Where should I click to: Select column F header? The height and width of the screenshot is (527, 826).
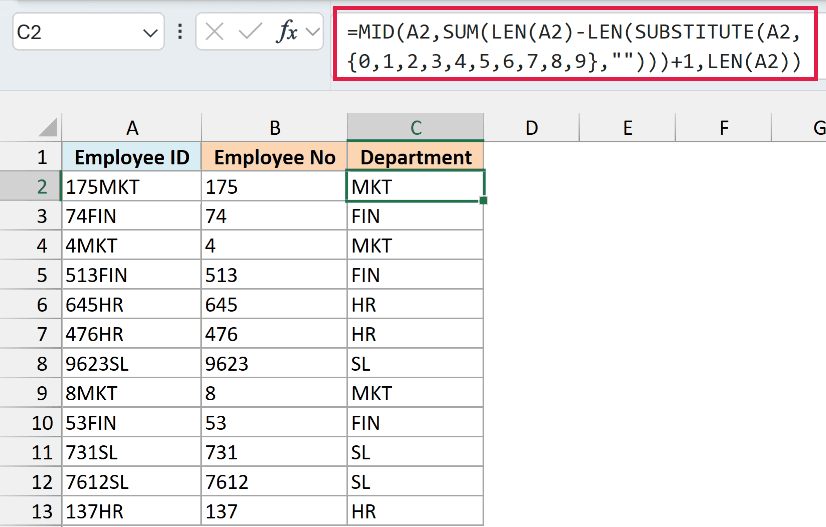pos(724,128)
